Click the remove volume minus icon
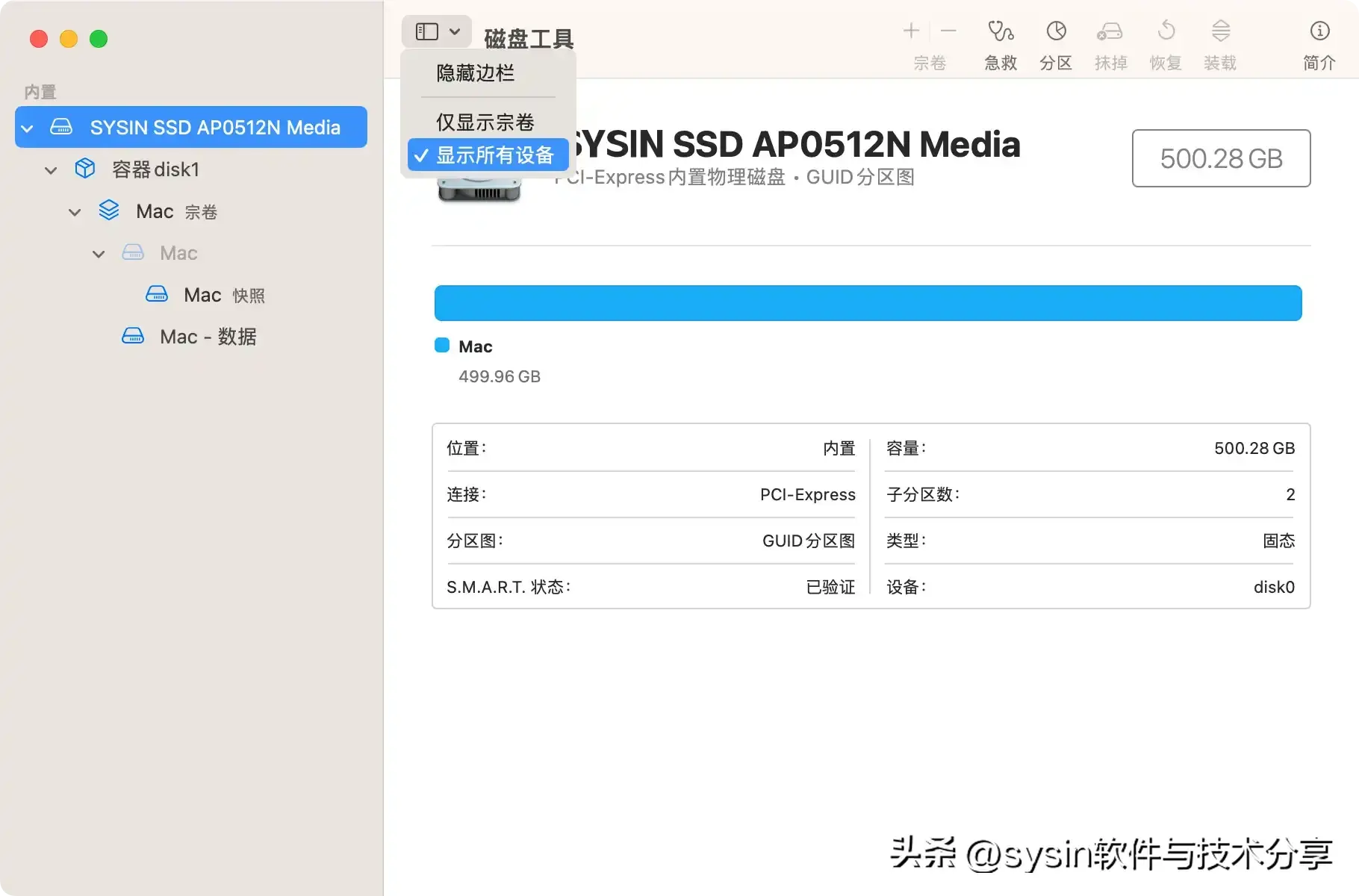 [948, 31]
